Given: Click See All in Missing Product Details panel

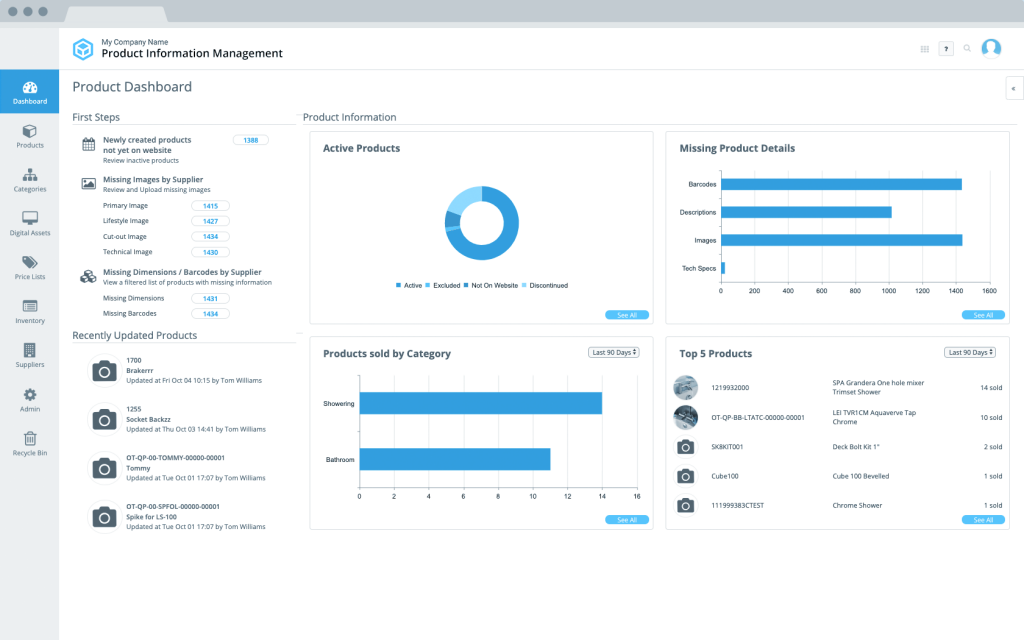Looking at the screenshot, I should [x=982, y=314].
